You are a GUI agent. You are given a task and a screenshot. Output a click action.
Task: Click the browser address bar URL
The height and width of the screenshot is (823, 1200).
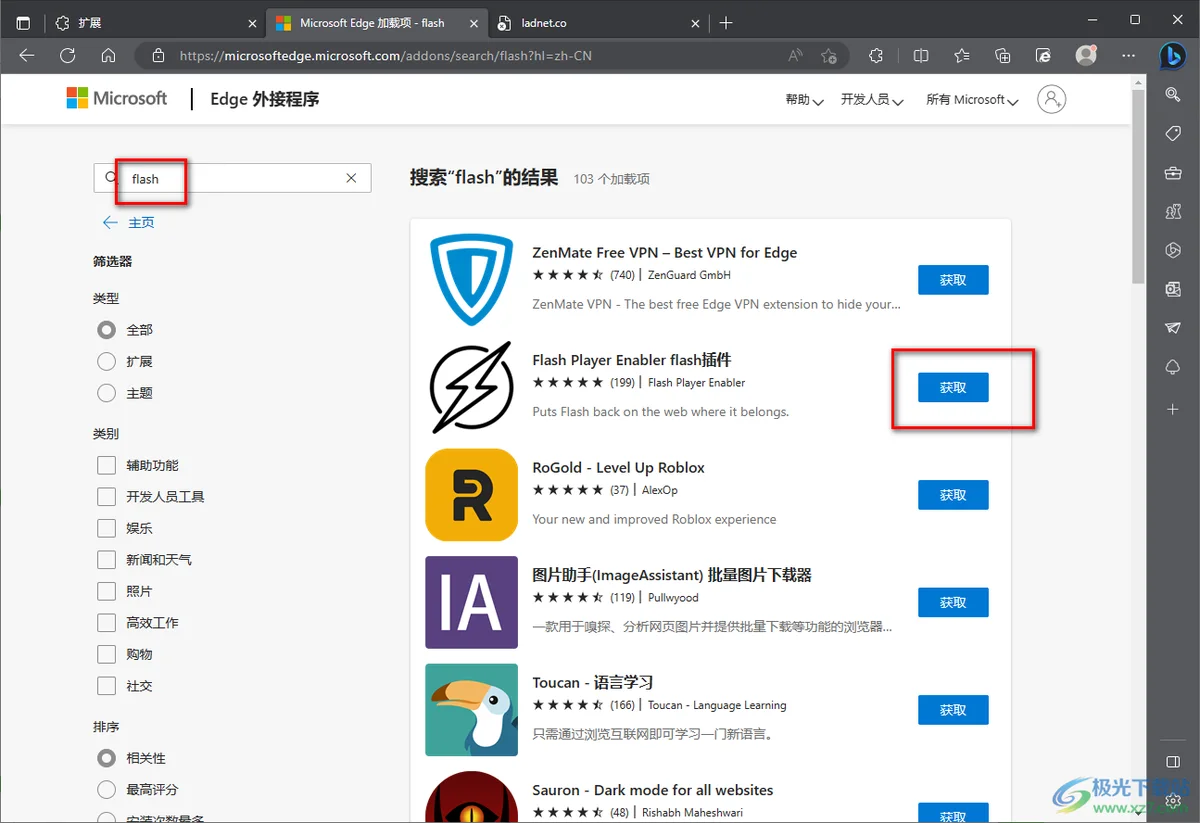(x=386, y=56)
